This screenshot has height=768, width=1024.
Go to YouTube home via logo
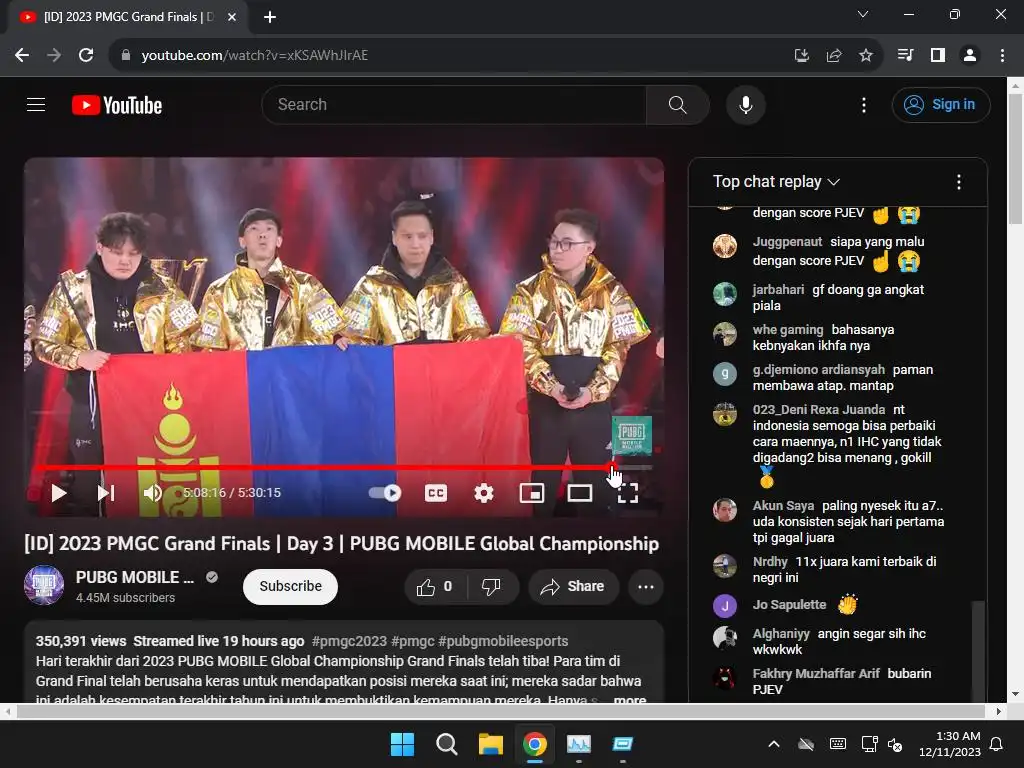coord(117,105)
